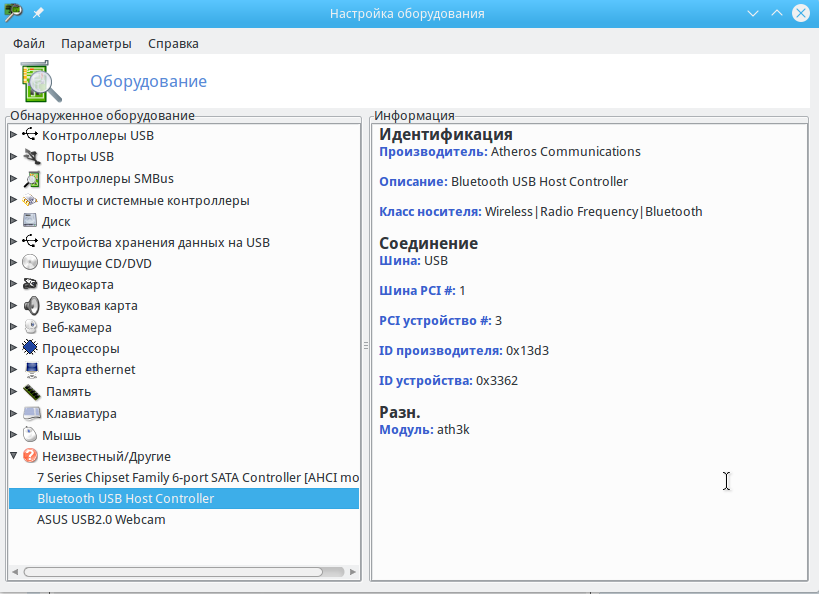Minimize the Настройка оборудования window
Image resolution: width=819 pixels, height=594 pixels.
pos(753,13)
